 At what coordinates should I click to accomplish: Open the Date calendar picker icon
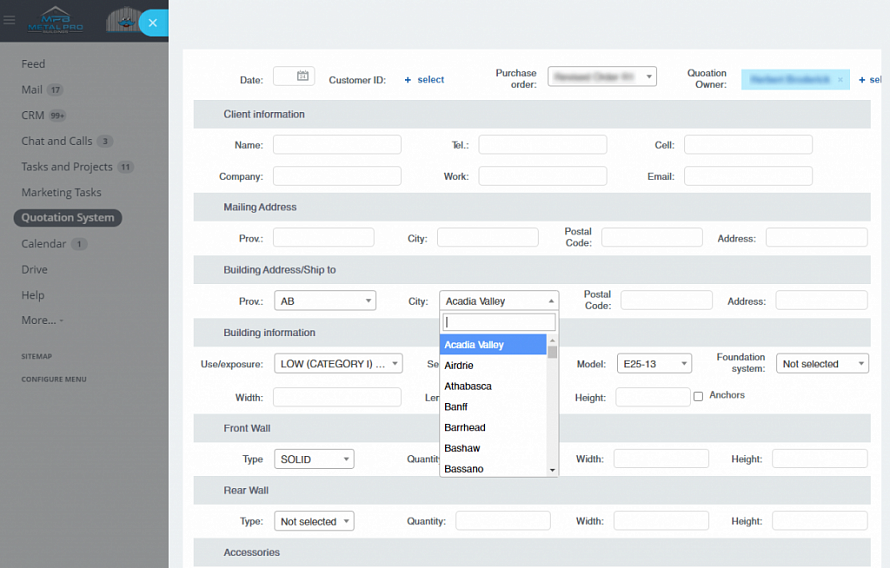pyautogui.click(x=303, y=76)
